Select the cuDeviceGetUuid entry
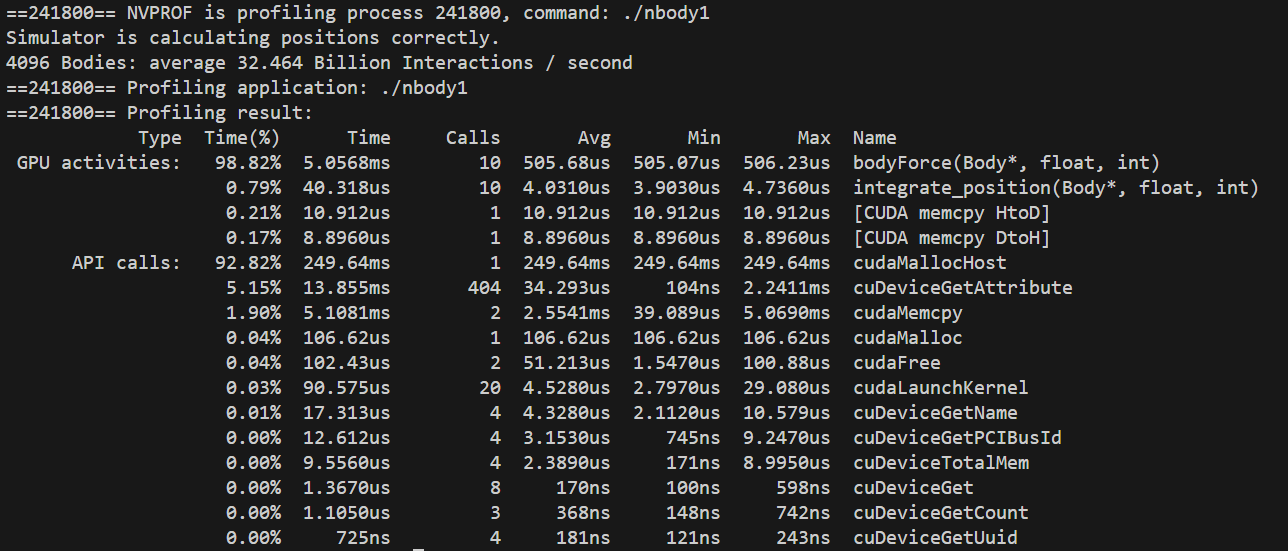 pos(935,538)
